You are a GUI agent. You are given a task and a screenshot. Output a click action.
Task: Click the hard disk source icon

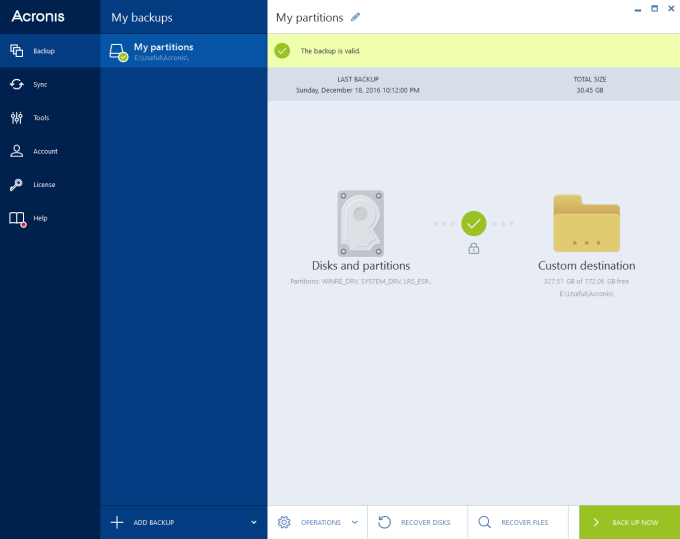click(x=360, y=223)
